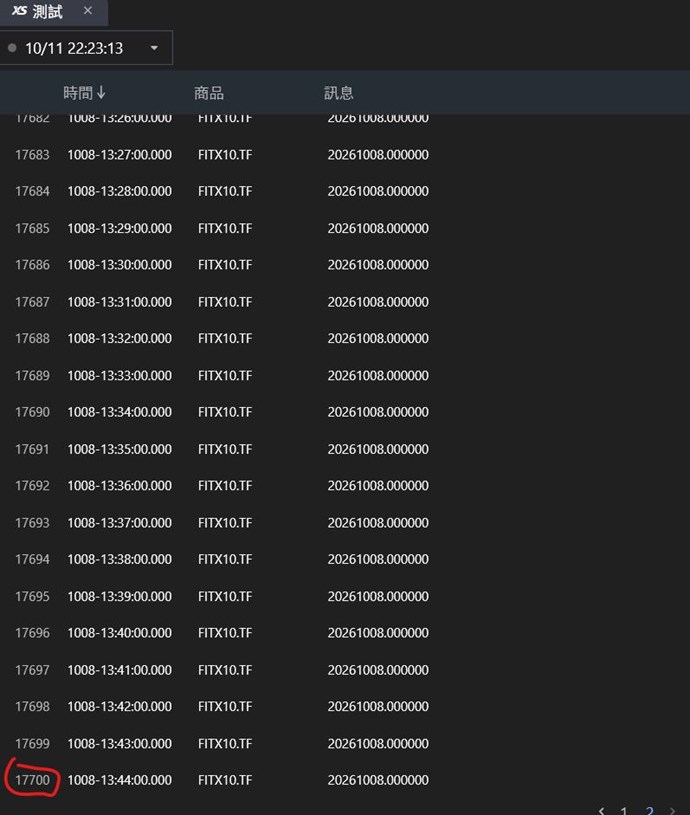
Task: Click the previous page arrow
Action: click(x=602, y=810)
